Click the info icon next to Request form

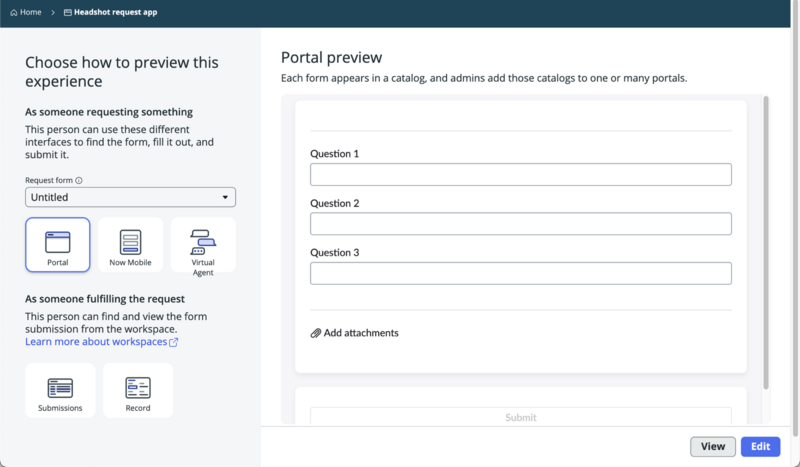point(79,180)
